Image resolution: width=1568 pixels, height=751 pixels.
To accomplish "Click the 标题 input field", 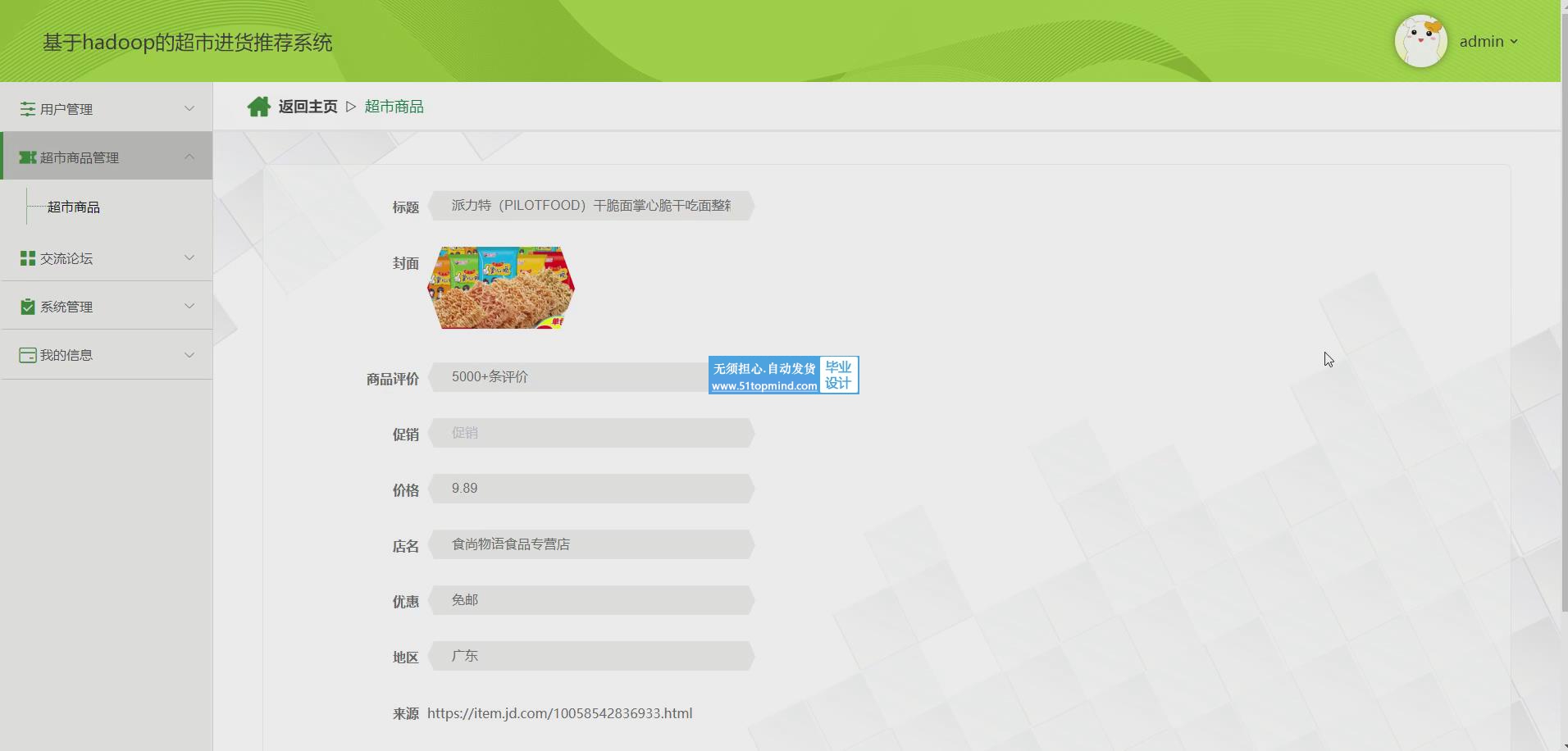I will tap(591, 206).
